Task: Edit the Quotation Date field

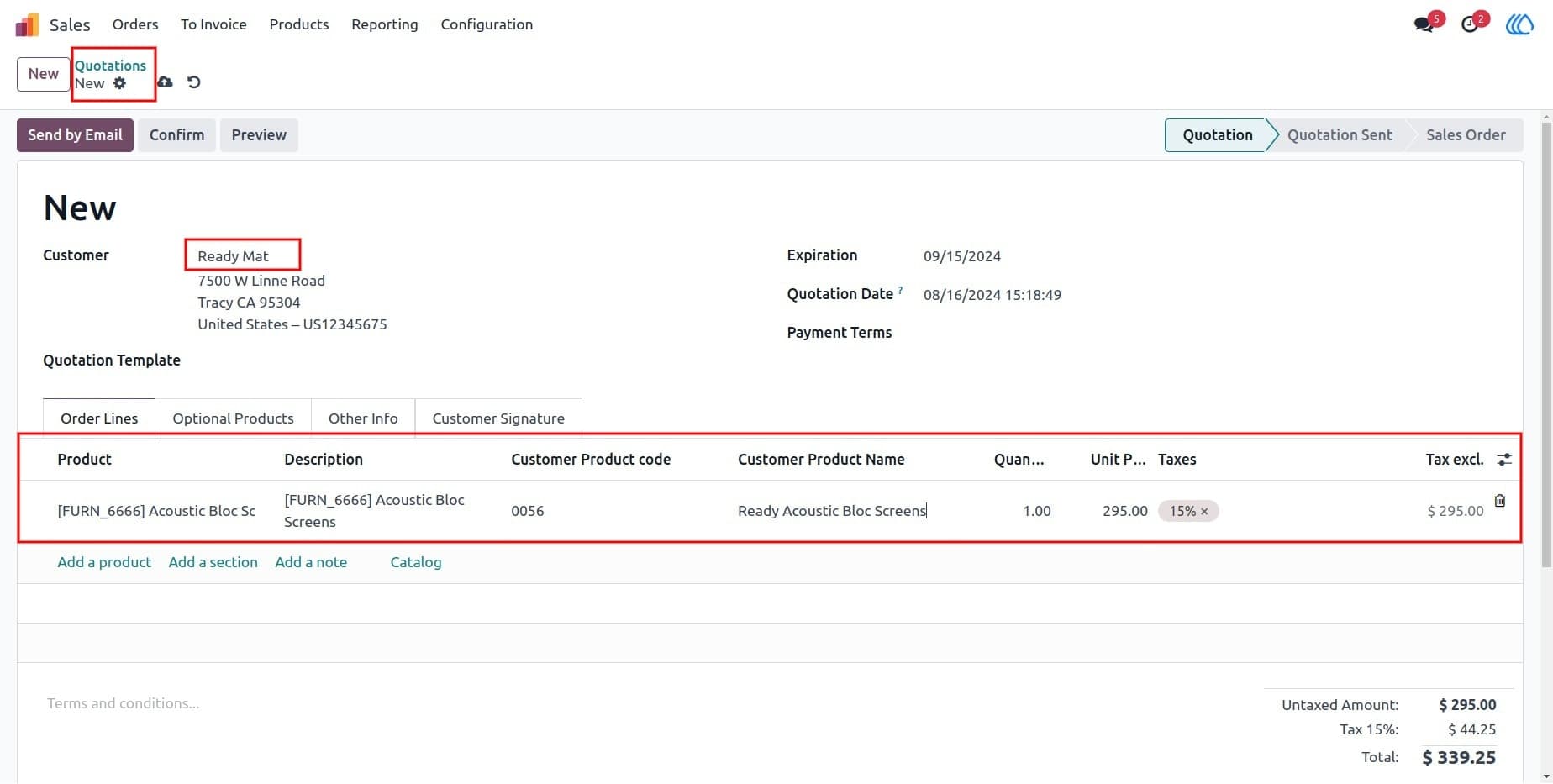Action: (992, 295)
